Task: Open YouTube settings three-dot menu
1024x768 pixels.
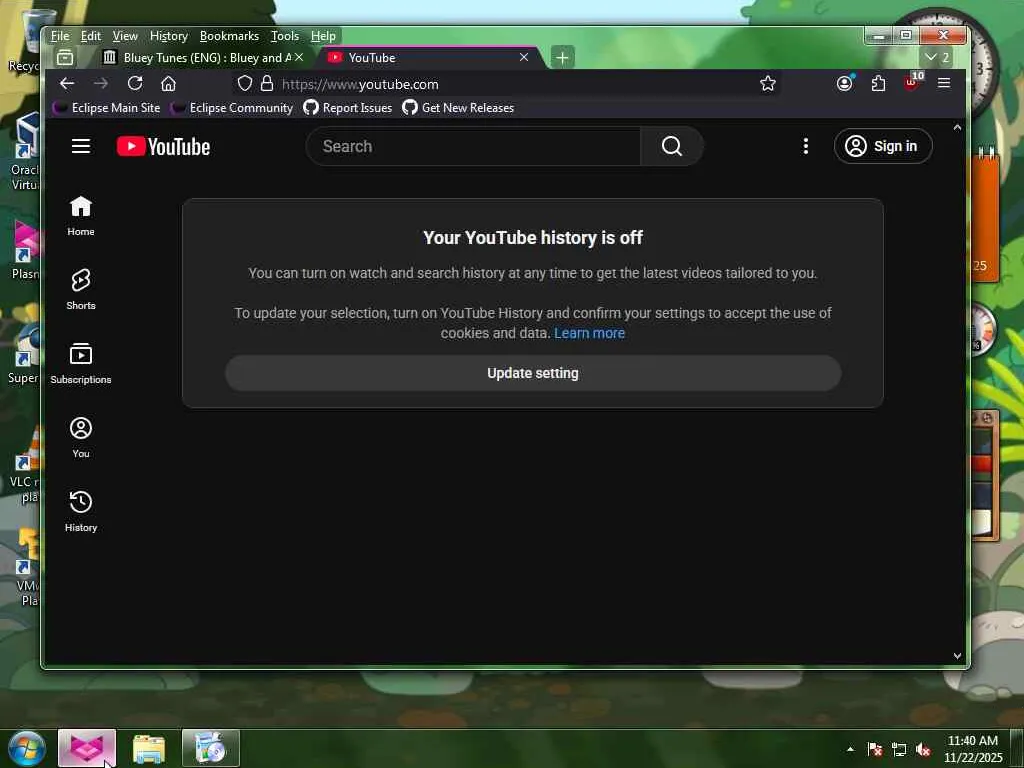Action: click(806, 146)
